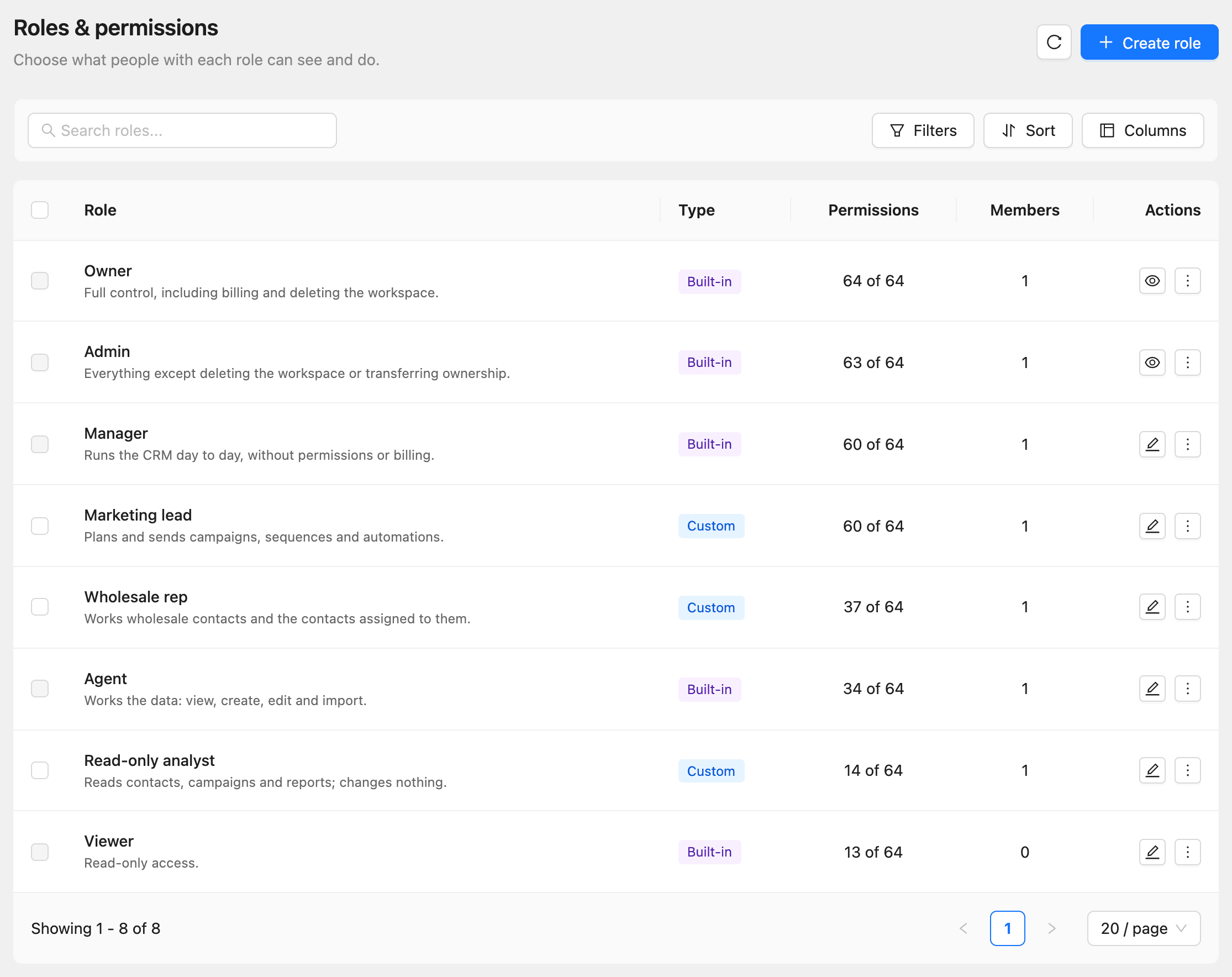Edit the Viewer role pencil icon
This screenshot has height=977, width=1232.
(x=1152, y=852)
